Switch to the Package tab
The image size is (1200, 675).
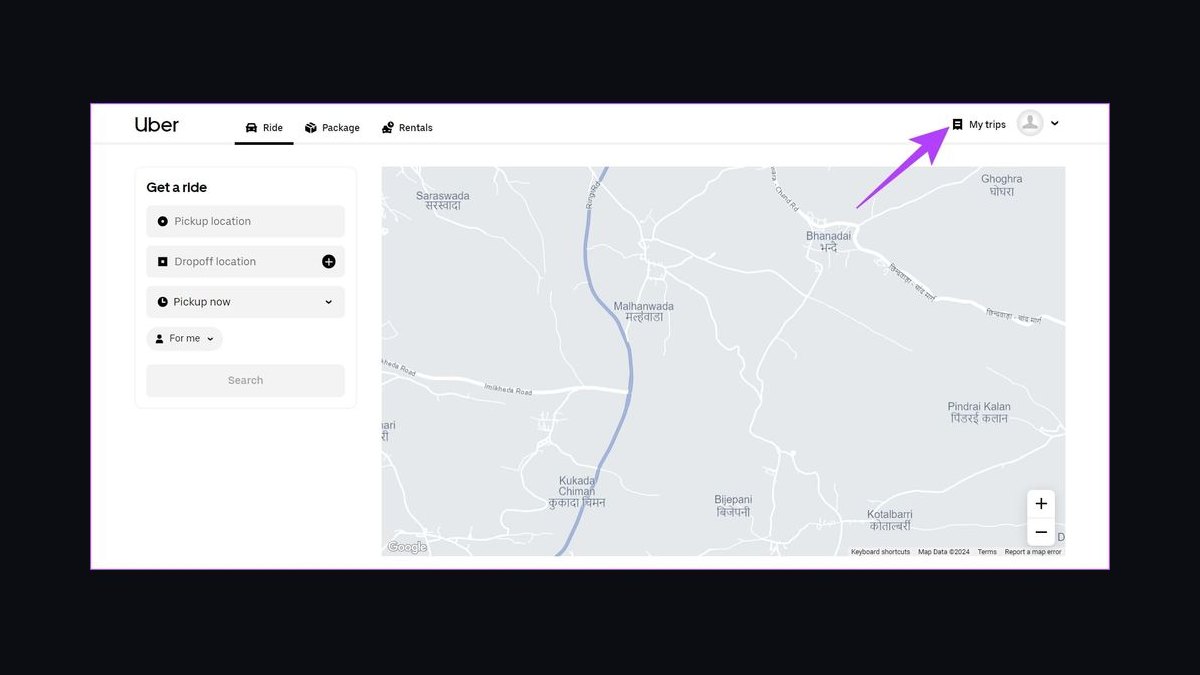(332, 128)
